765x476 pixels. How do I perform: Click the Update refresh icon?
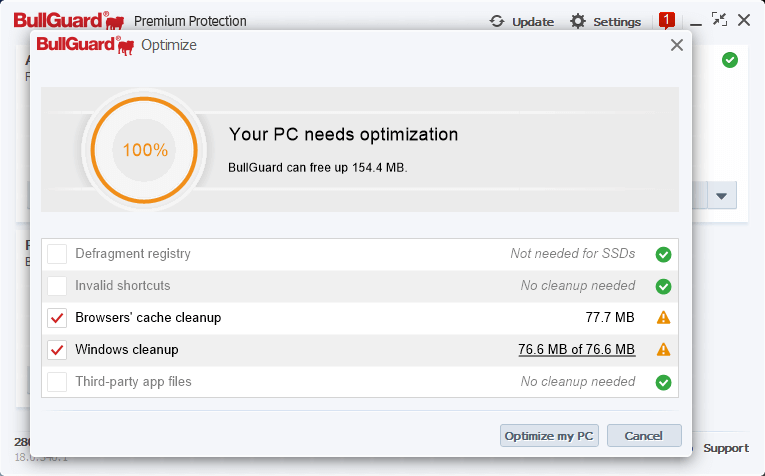coord(497,21)
